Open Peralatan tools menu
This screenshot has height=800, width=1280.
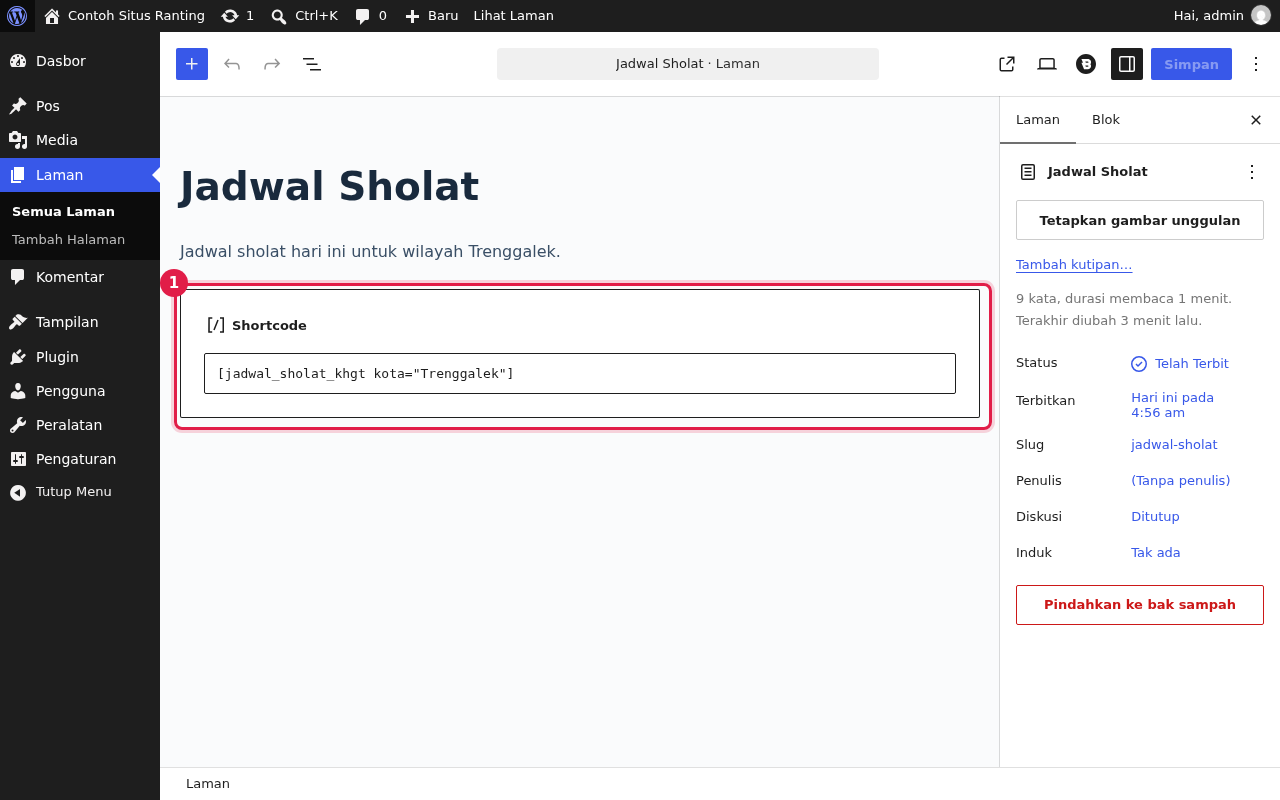pos(80,425)
